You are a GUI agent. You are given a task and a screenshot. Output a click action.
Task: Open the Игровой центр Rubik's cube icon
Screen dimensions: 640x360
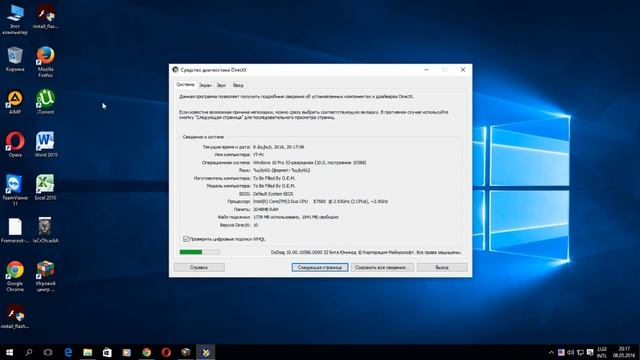tap(45, 276)
